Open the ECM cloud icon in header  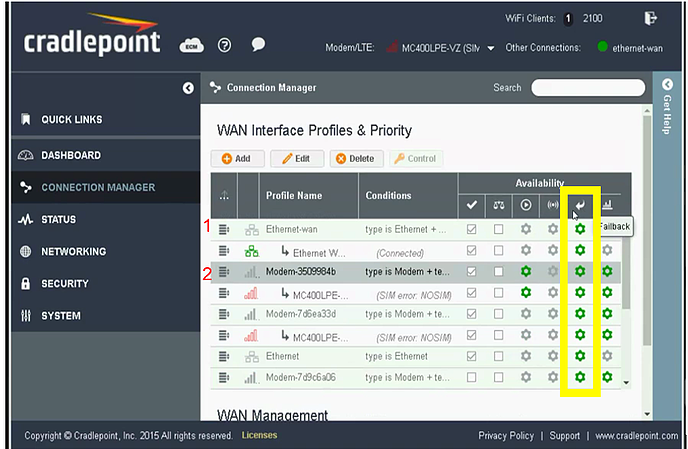point(191,46)
